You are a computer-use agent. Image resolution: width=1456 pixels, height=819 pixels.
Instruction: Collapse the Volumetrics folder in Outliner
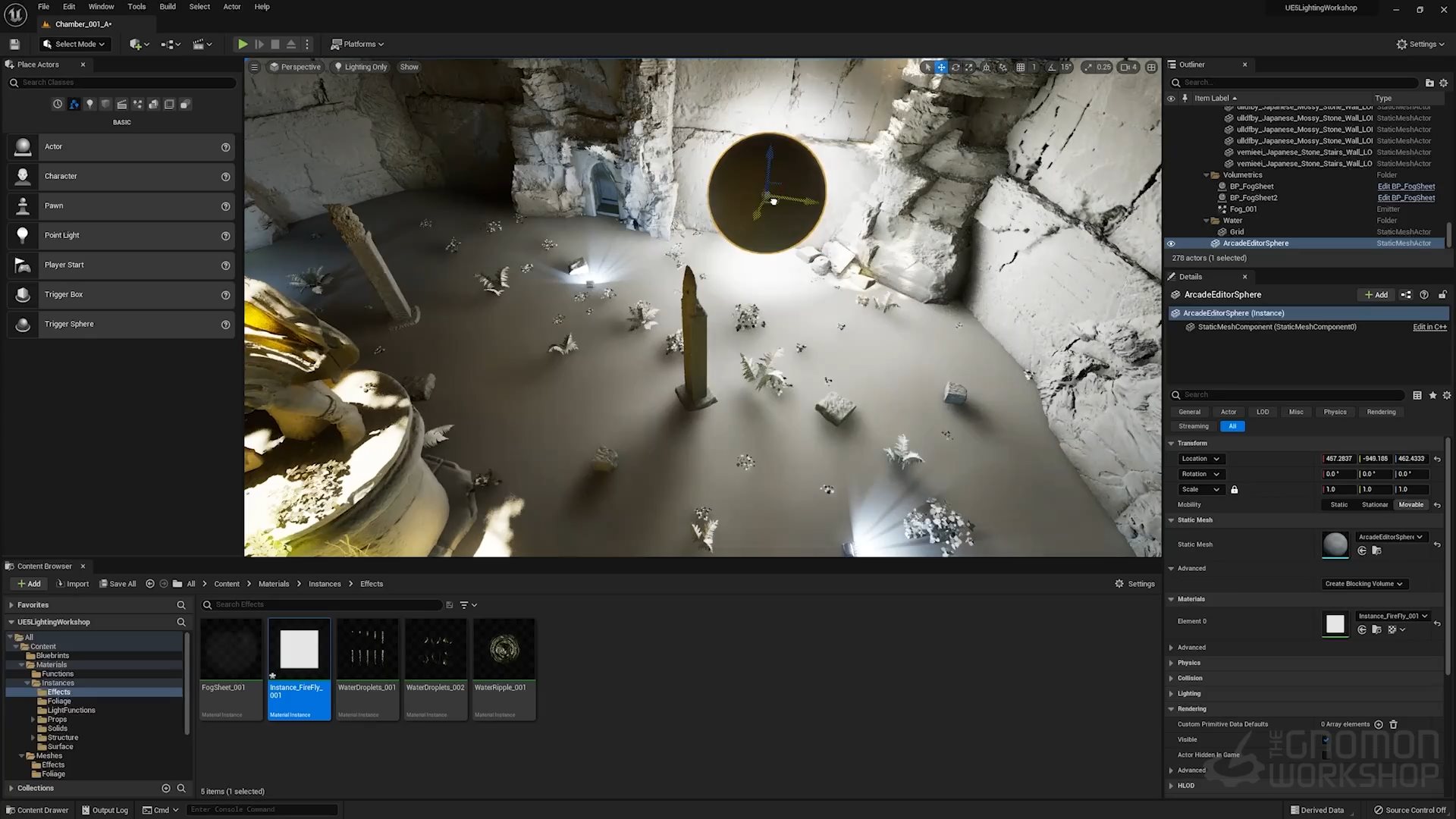click(x=1207, y=175)
